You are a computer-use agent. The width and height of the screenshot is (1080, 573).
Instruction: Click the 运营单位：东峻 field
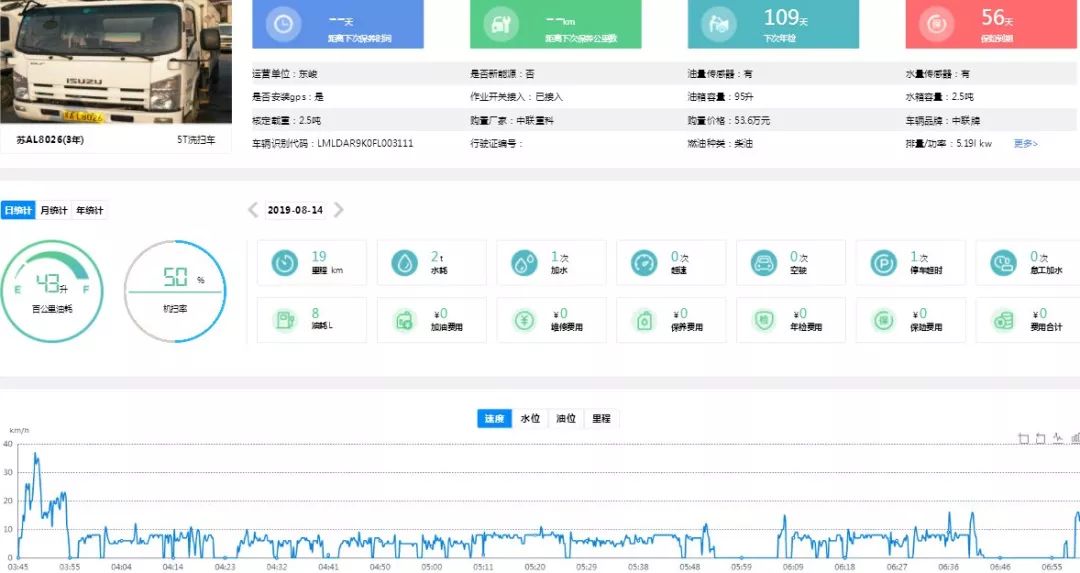point(284,74)
